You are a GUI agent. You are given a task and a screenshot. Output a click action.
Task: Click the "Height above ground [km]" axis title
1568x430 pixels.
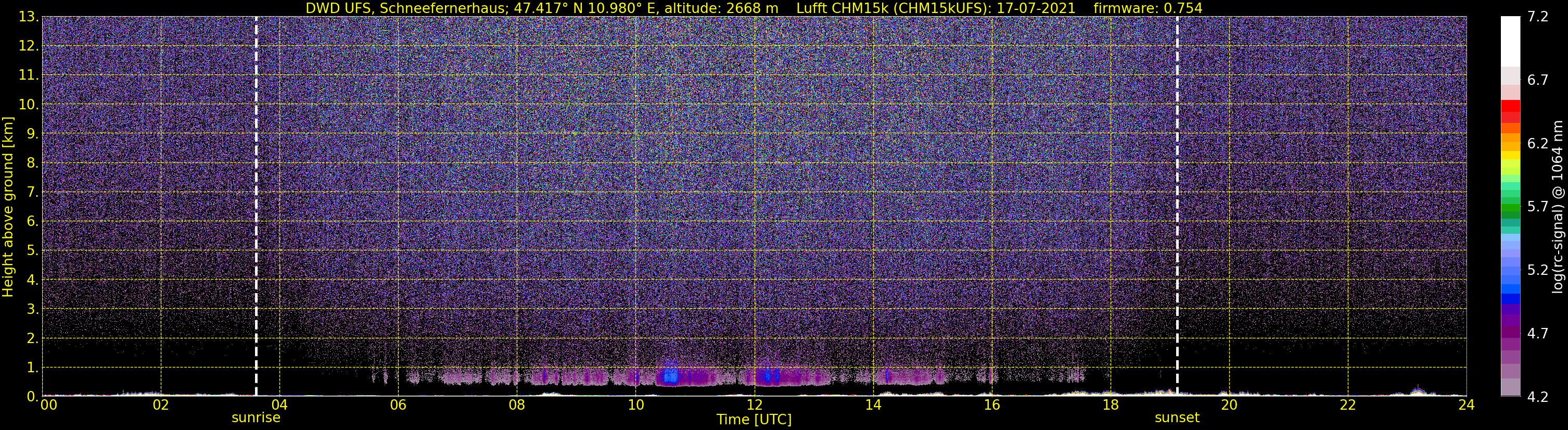8,207
